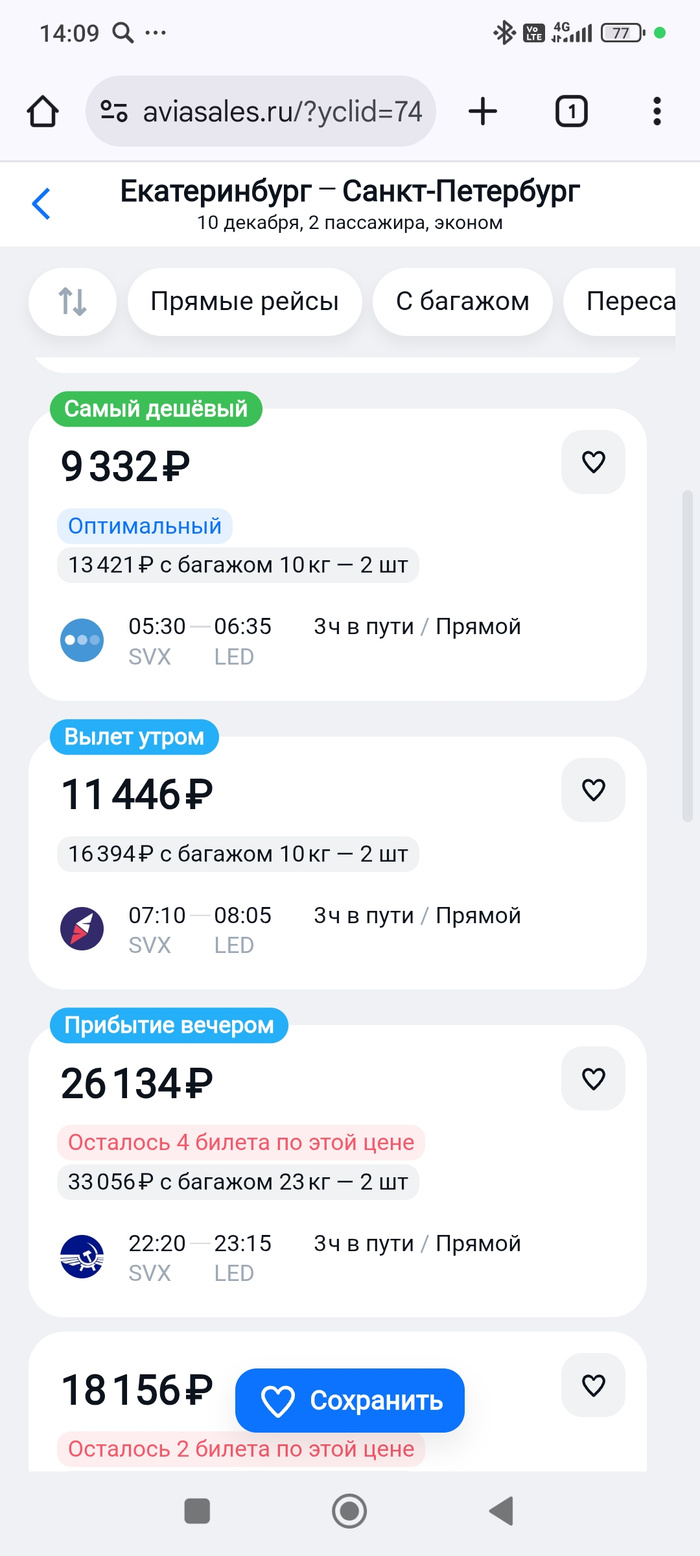Add the 26 134 ₽ ticket to favorites
Screen dimensions: 700x1556
(593, 1078)
